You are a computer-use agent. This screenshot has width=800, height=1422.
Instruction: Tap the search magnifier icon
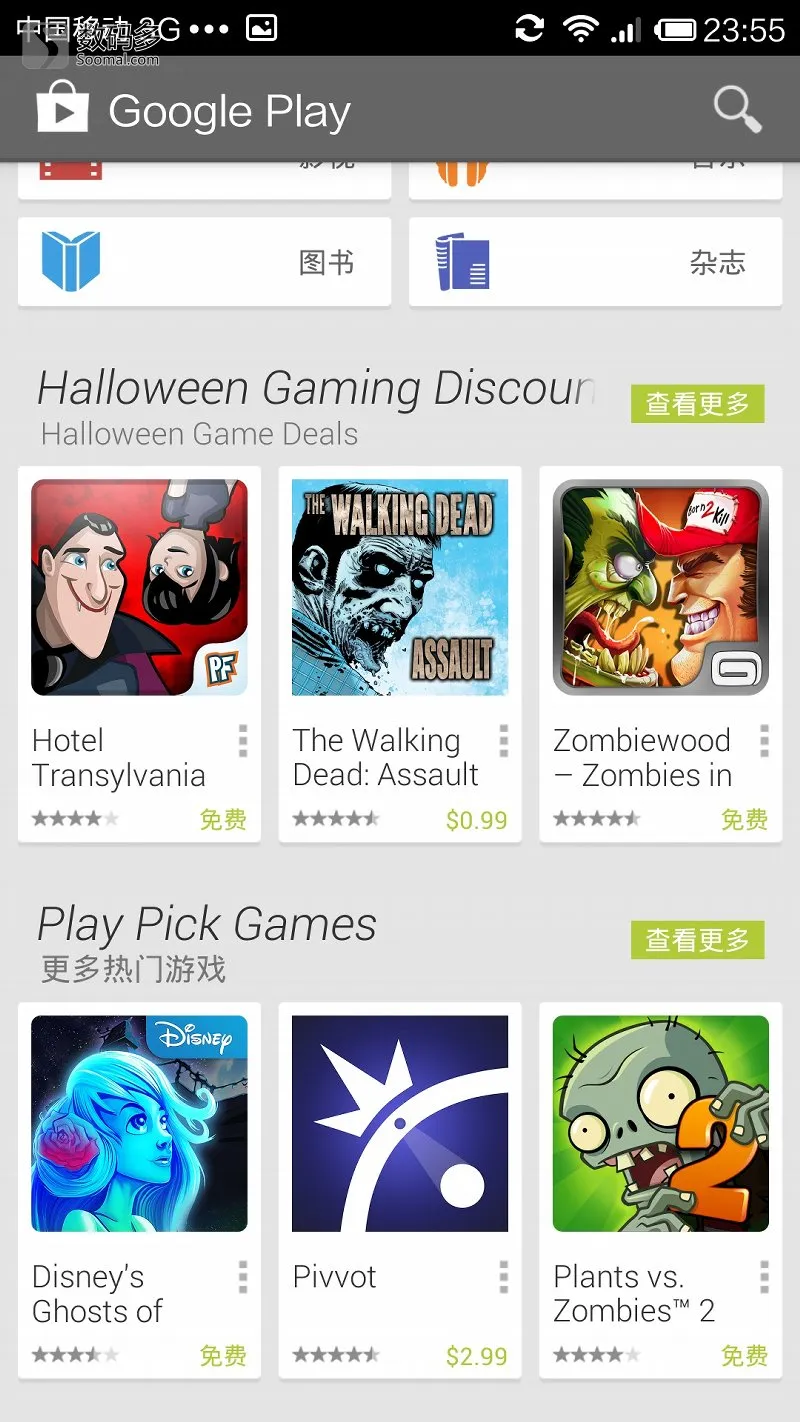pos(738,109)
